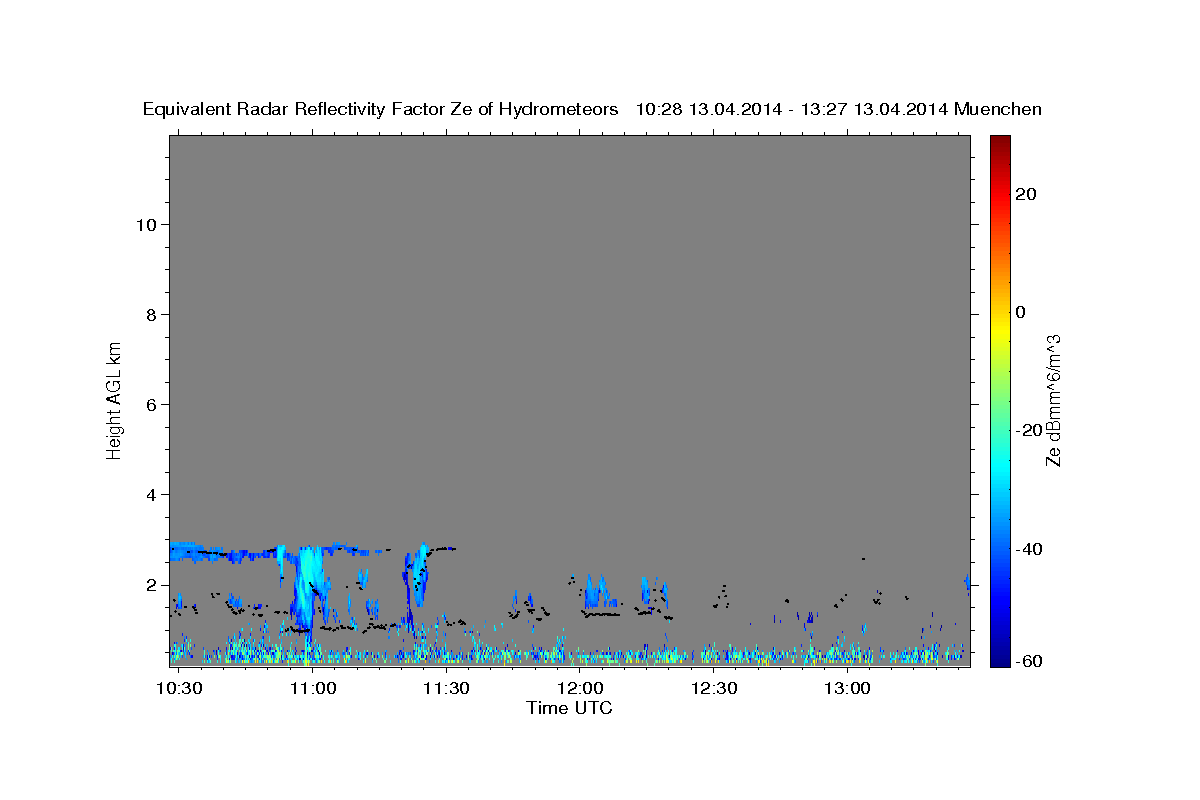
Task: Pick the dark blue bottom of the colorbar
Action: pyautogui.click(x=1000, y=658)
